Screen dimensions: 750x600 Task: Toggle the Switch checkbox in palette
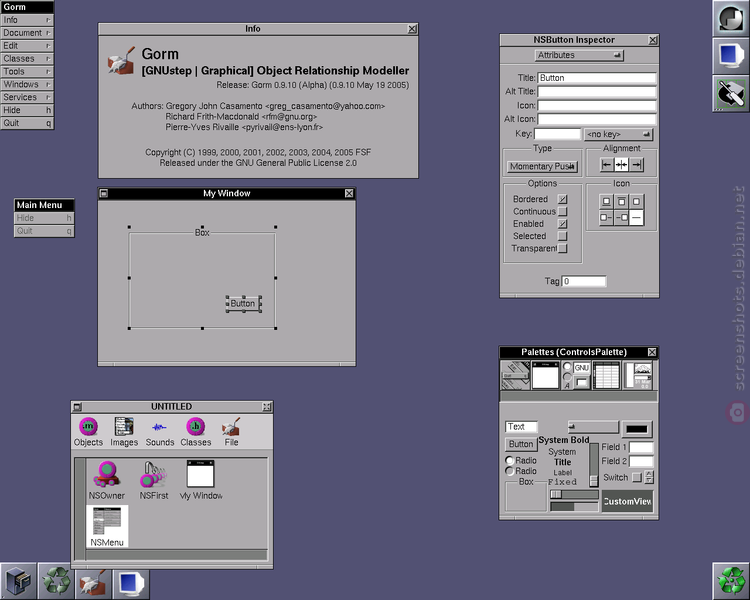coord(637,478)
